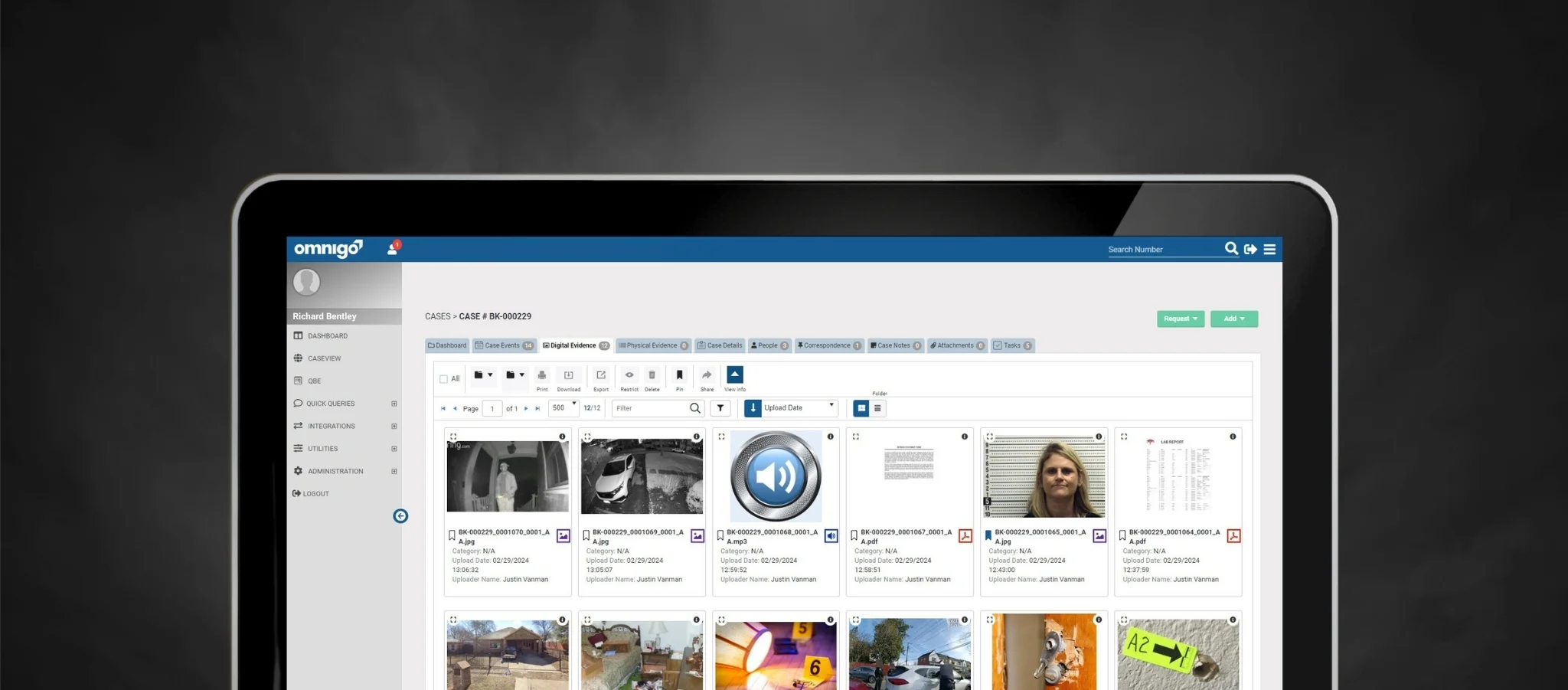Click the search magnifier in header
The width and height of the screenshot is (1568, 690).
1231,248
